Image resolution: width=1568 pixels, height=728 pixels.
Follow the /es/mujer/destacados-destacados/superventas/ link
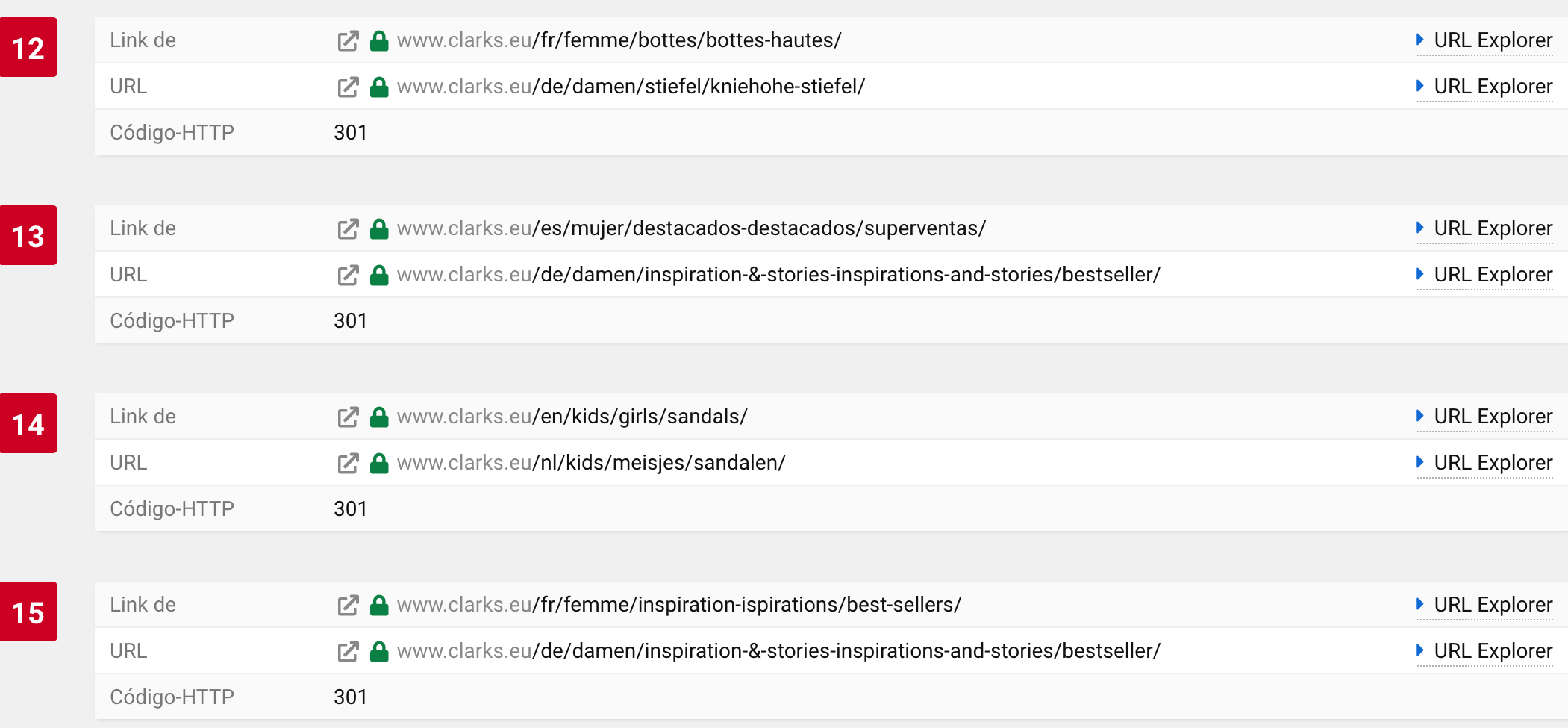pos(691,228)
